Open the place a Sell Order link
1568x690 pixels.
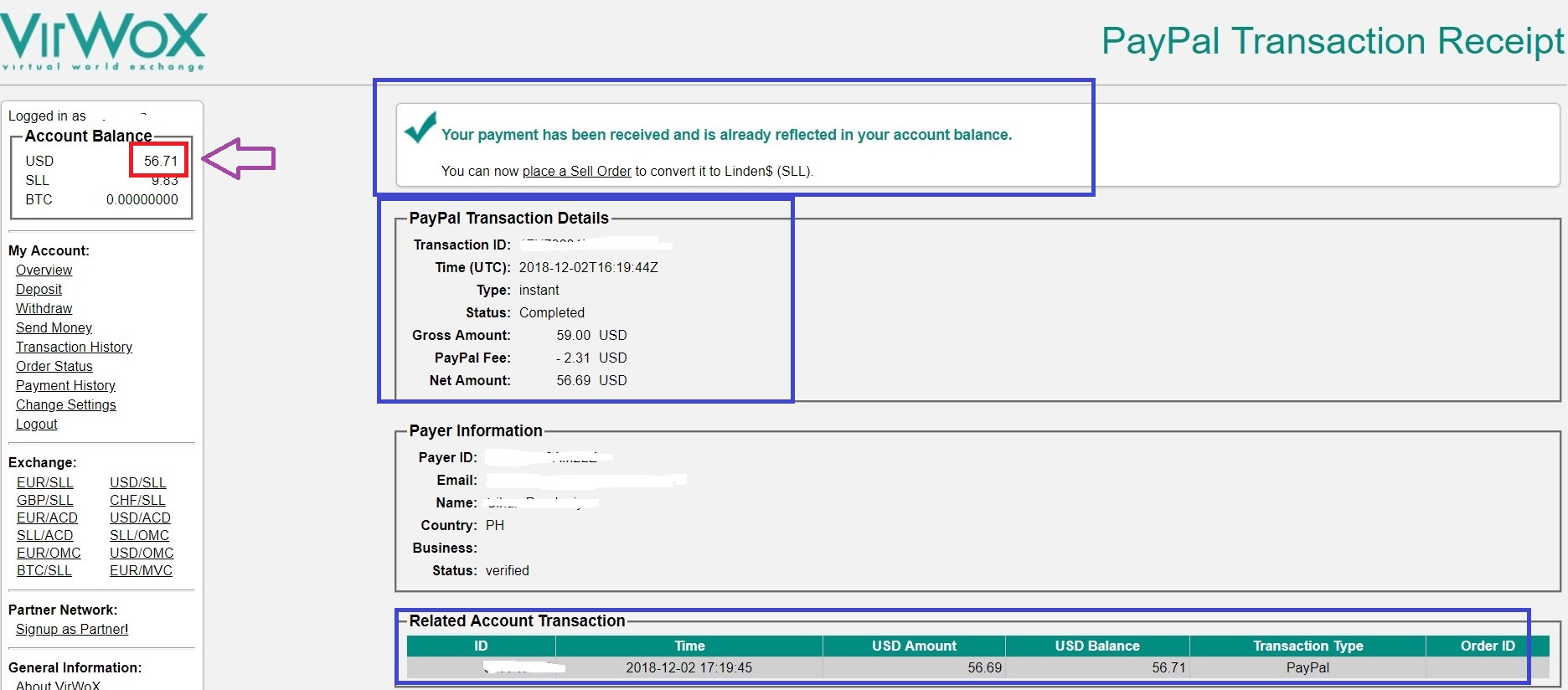point(576,171)
